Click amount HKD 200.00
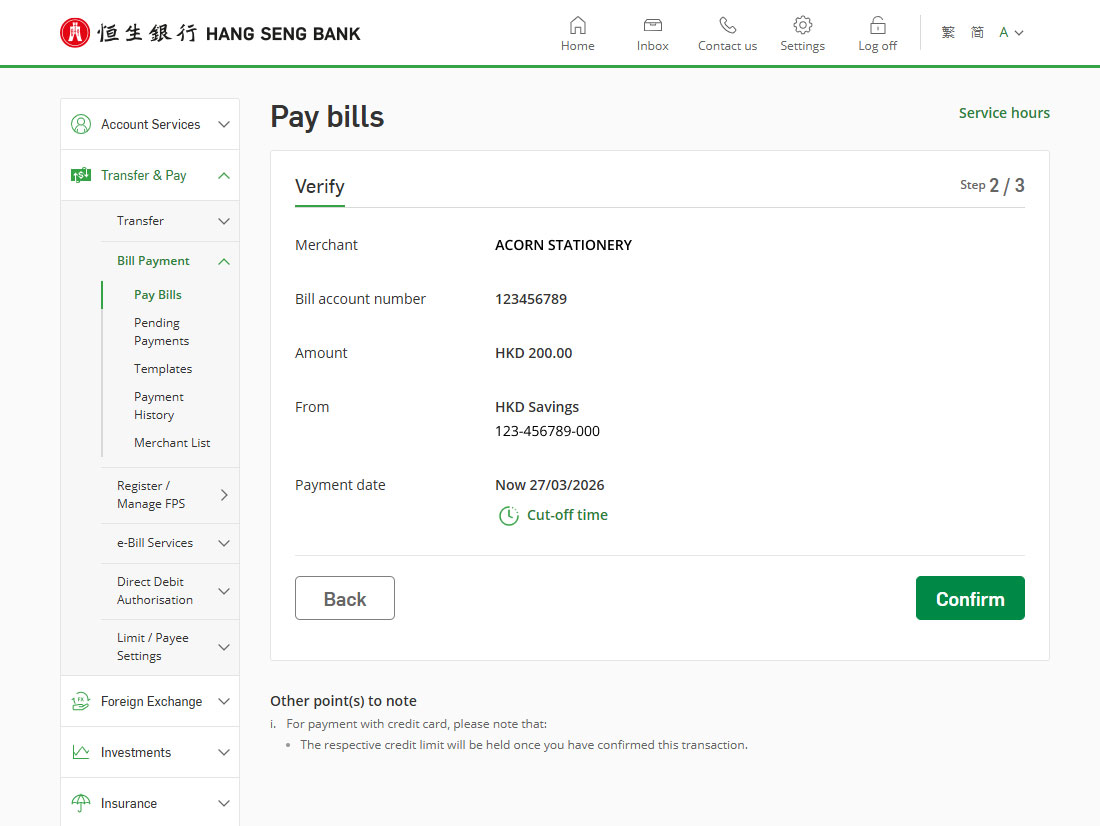Viewport: 1100px width, 826px height. coord(534,353)
